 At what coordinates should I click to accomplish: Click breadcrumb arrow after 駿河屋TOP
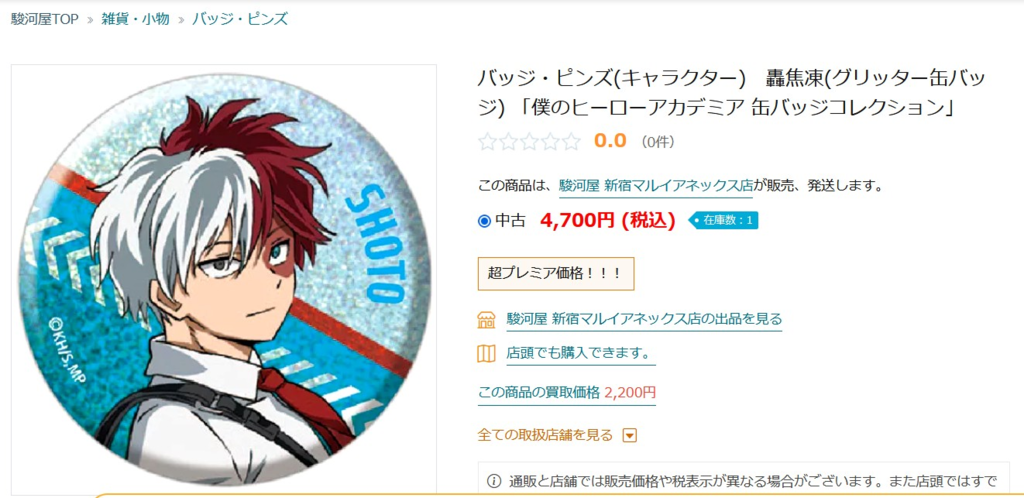(90, 20)
